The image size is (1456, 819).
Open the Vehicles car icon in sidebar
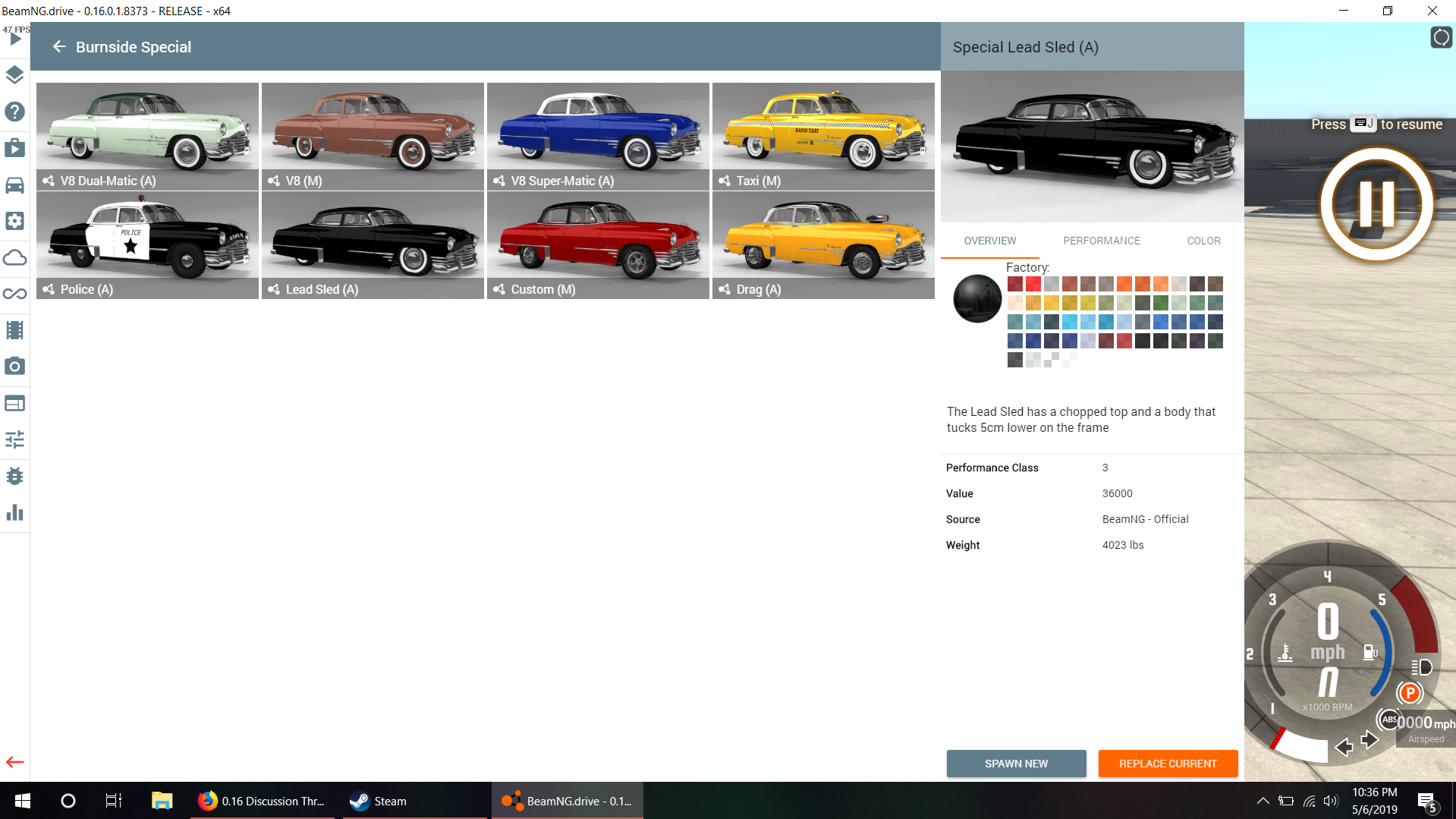[14, 184]
